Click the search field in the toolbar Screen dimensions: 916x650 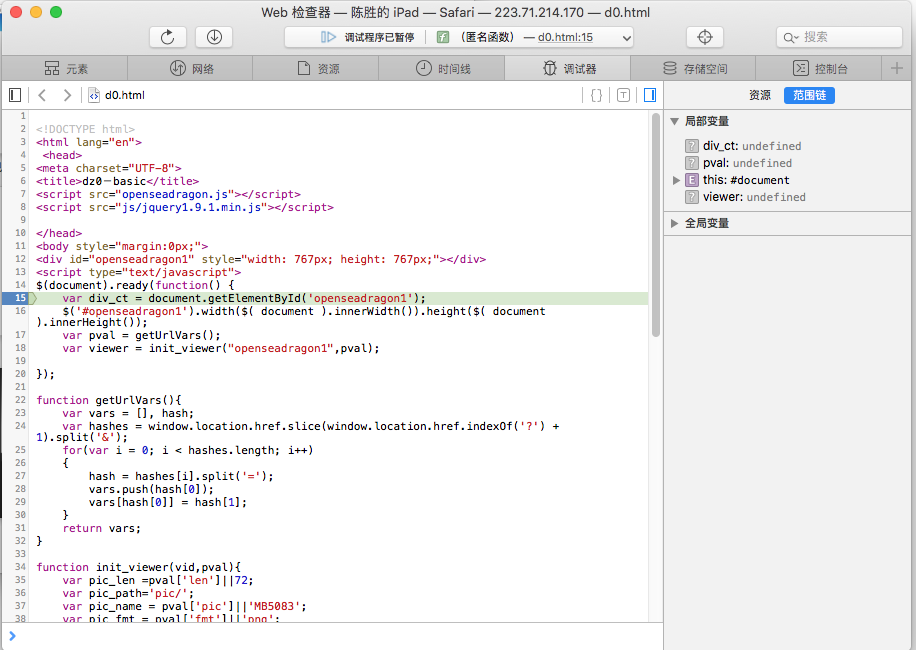(839, 37)
